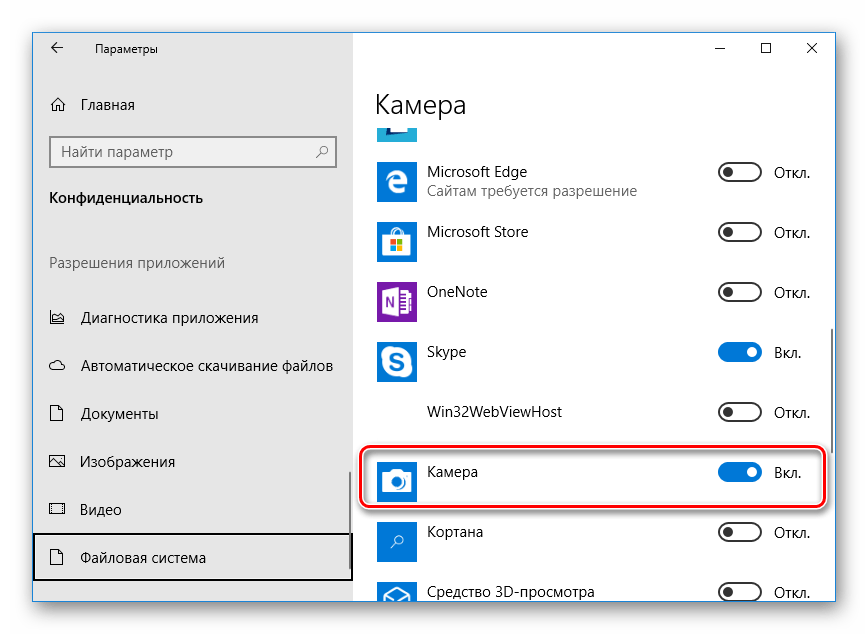Select Файловая система in sidebar

pyautogui.click(x=143, y=558)
